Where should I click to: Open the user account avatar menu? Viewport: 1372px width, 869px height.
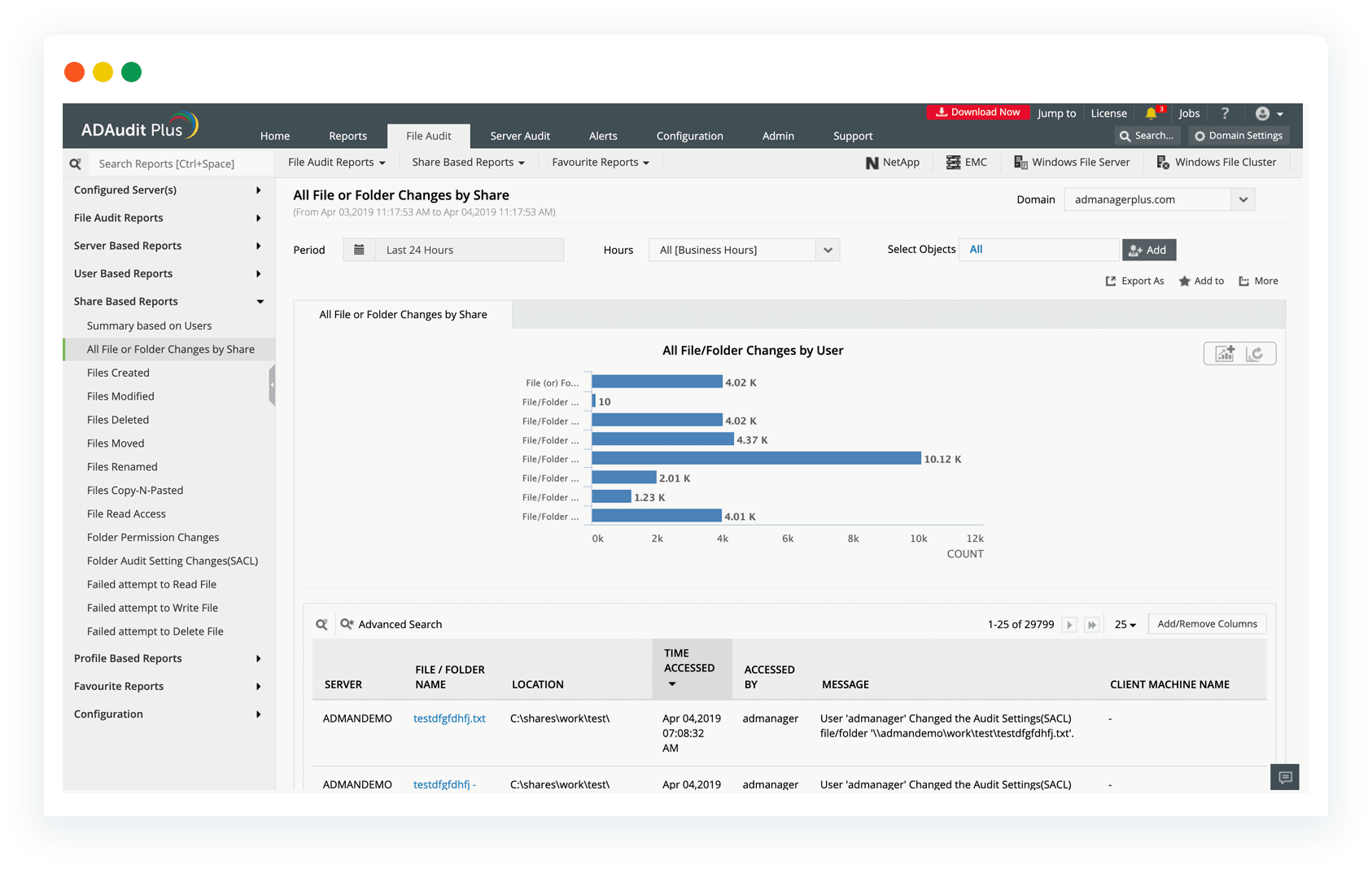pyautogui.click(x=1269, y=114)
